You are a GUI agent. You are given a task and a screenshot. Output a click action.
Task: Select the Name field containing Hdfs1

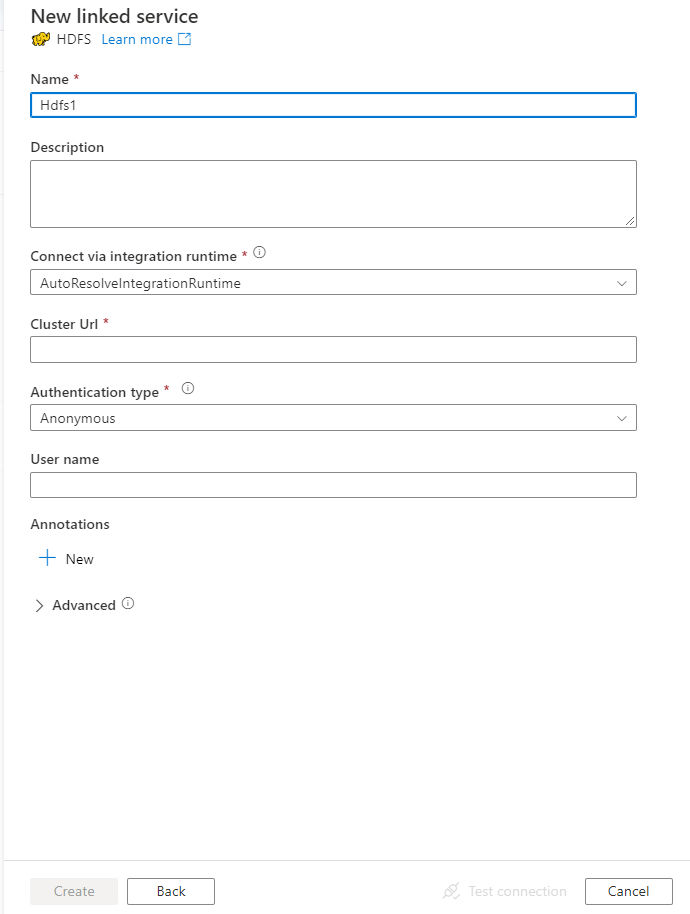333,105
